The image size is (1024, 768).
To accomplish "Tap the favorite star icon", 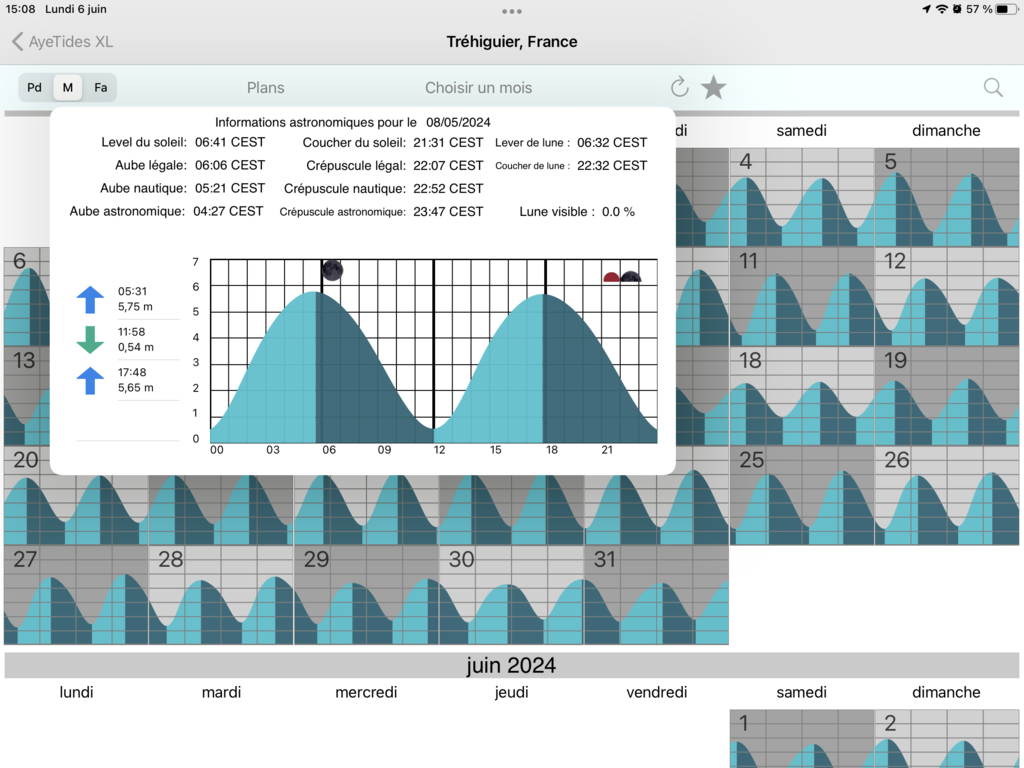I will tap(713, 87).
